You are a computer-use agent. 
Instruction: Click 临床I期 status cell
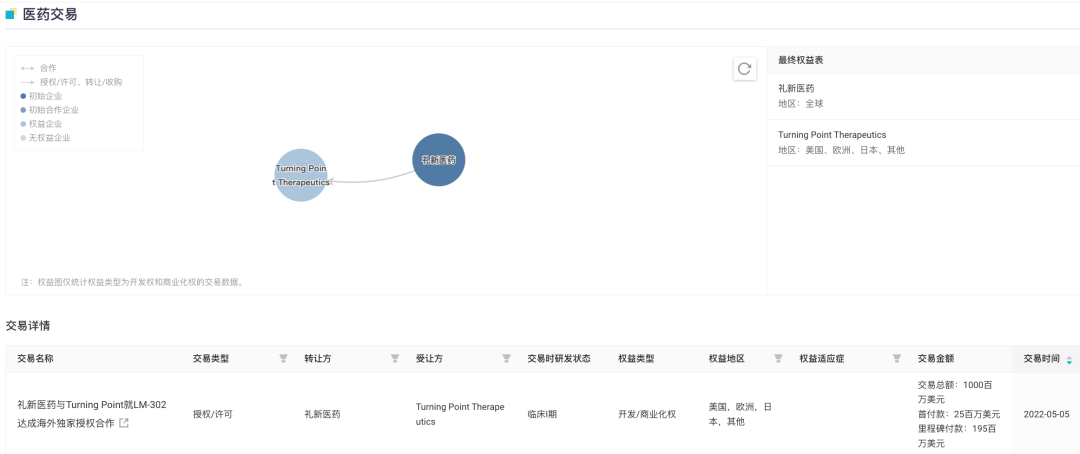pyautogui.click(x=542, y=414)
